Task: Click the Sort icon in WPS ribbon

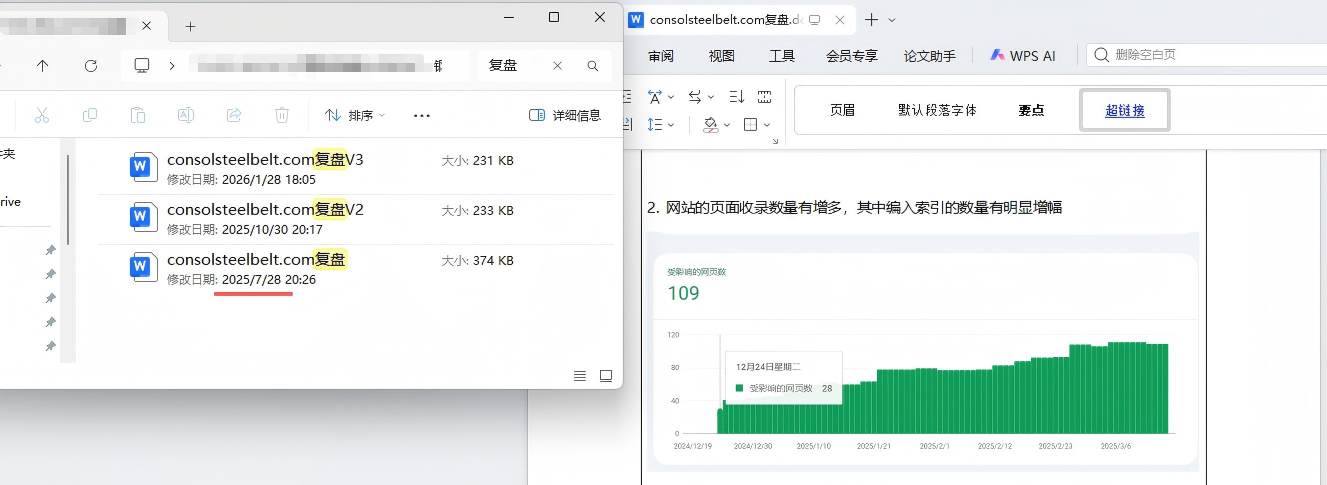Action: pyautogui.click(x=737, y=97)
